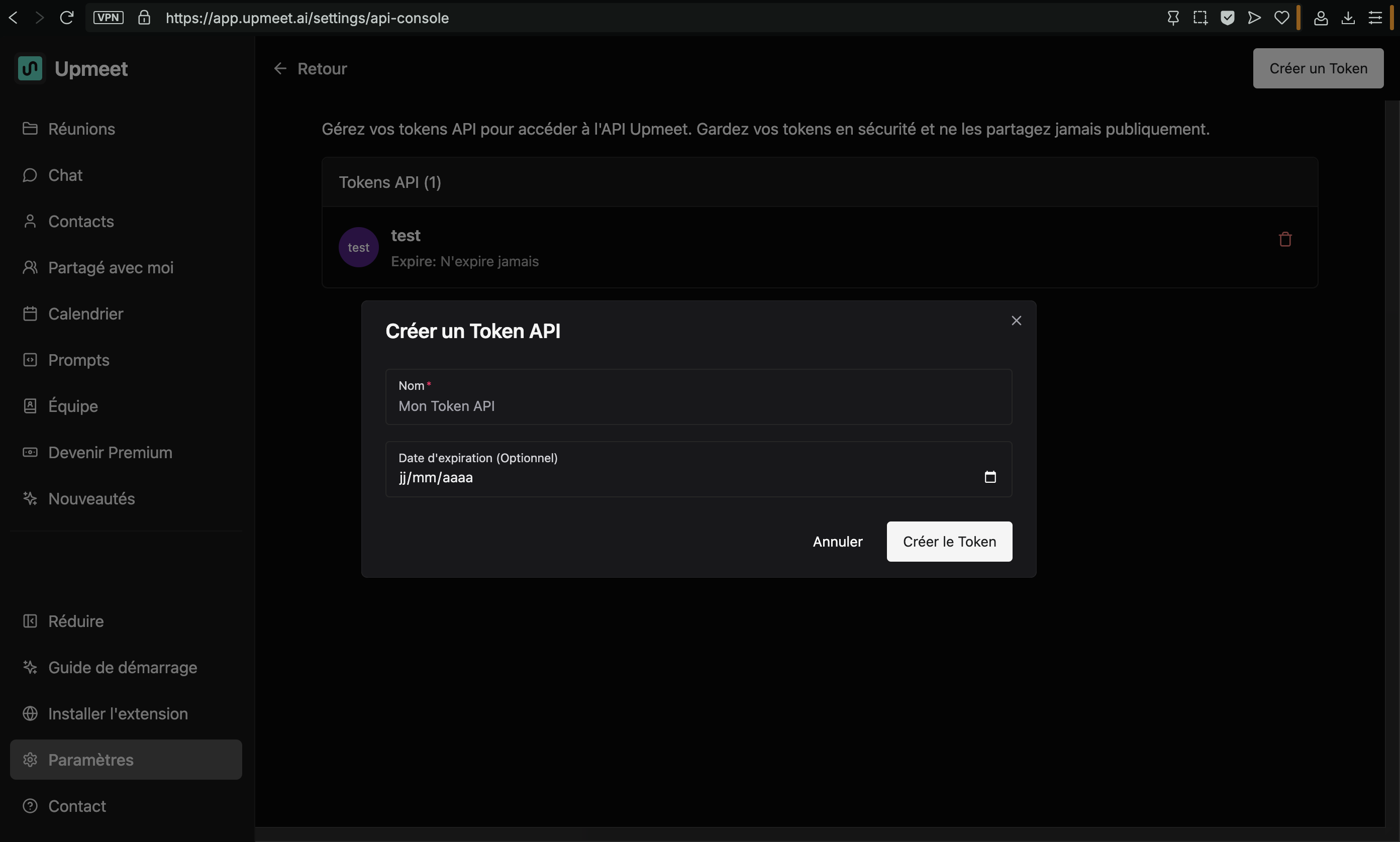
Task: Open Guide de démarrage
Action: click(x=126, y=667)
